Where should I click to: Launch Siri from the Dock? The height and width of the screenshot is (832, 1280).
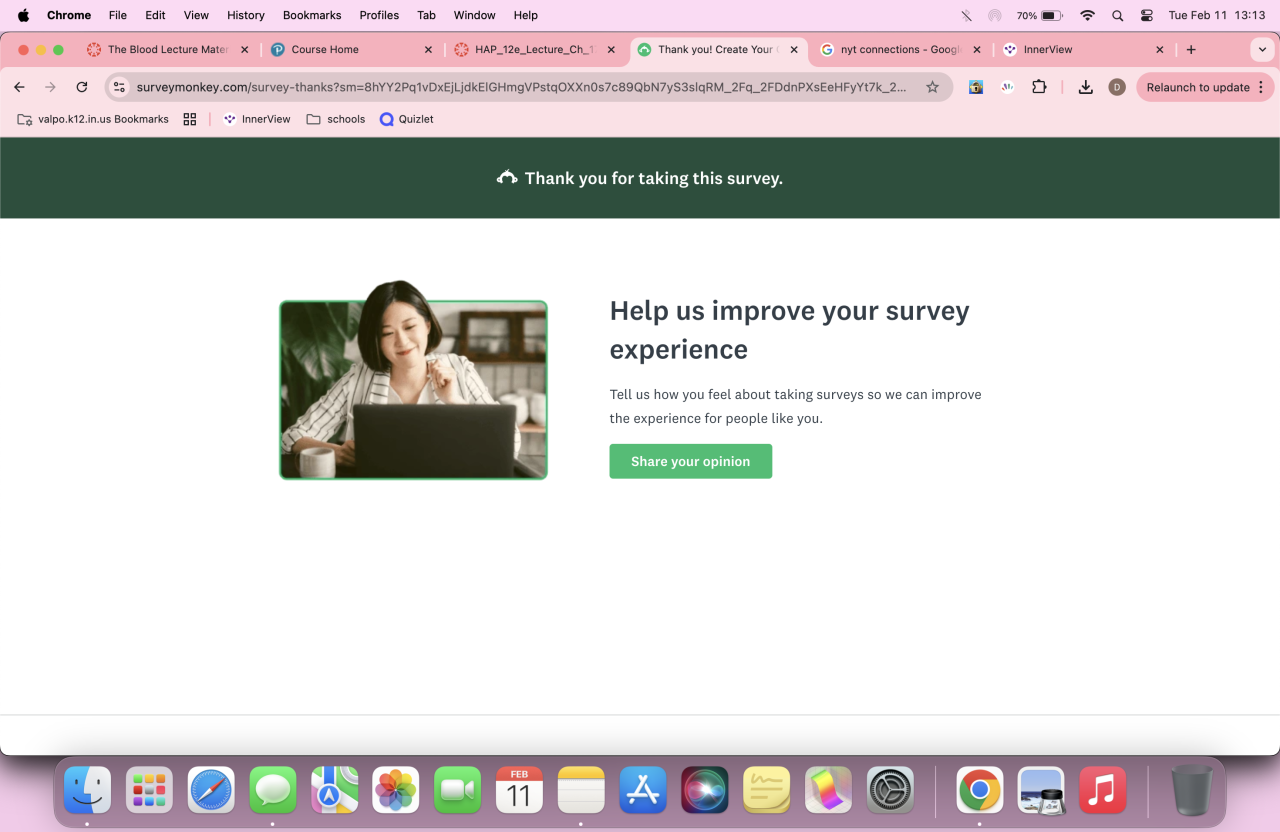[x=704, y=791]
